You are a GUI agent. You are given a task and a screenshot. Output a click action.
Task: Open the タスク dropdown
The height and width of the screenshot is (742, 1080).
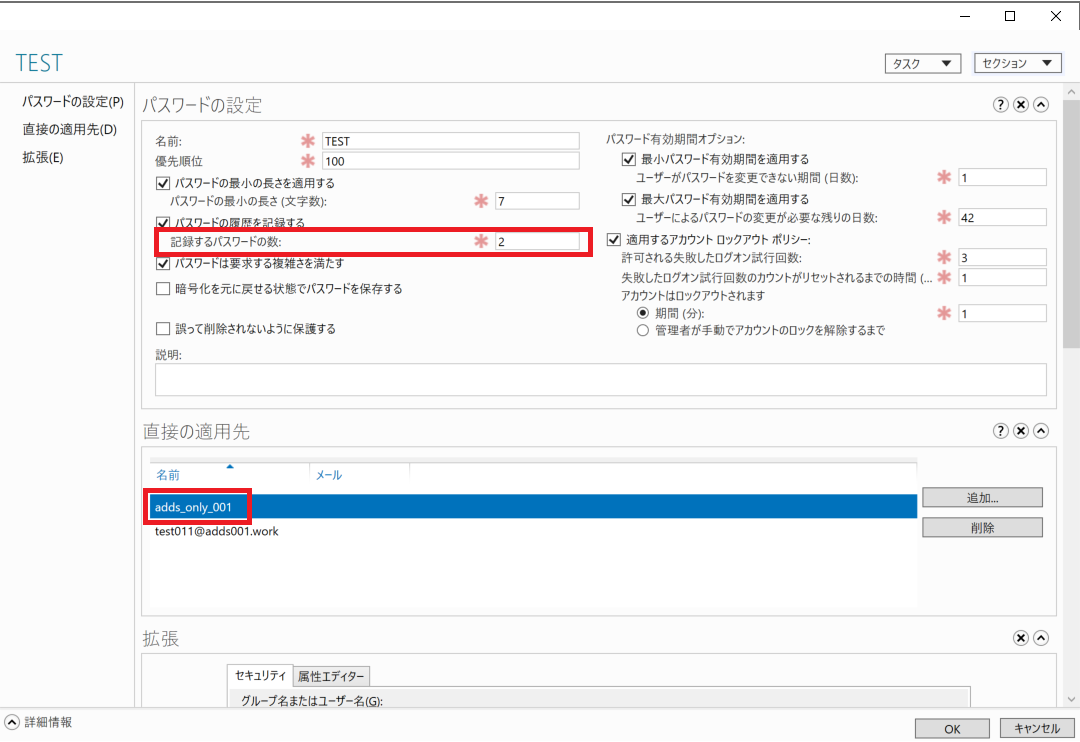(x=922, y=63)
